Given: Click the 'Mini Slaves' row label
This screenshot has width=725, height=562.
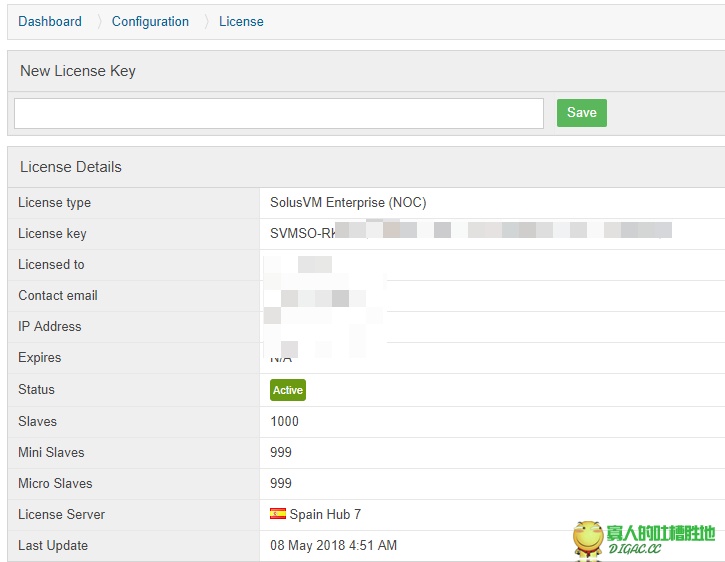Looking at the screenshot, I should [51, 452].
